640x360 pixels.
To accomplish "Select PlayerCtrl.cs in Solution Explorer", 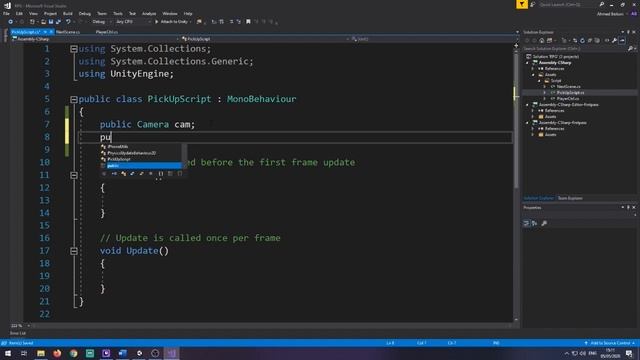I will coord(568,99).
